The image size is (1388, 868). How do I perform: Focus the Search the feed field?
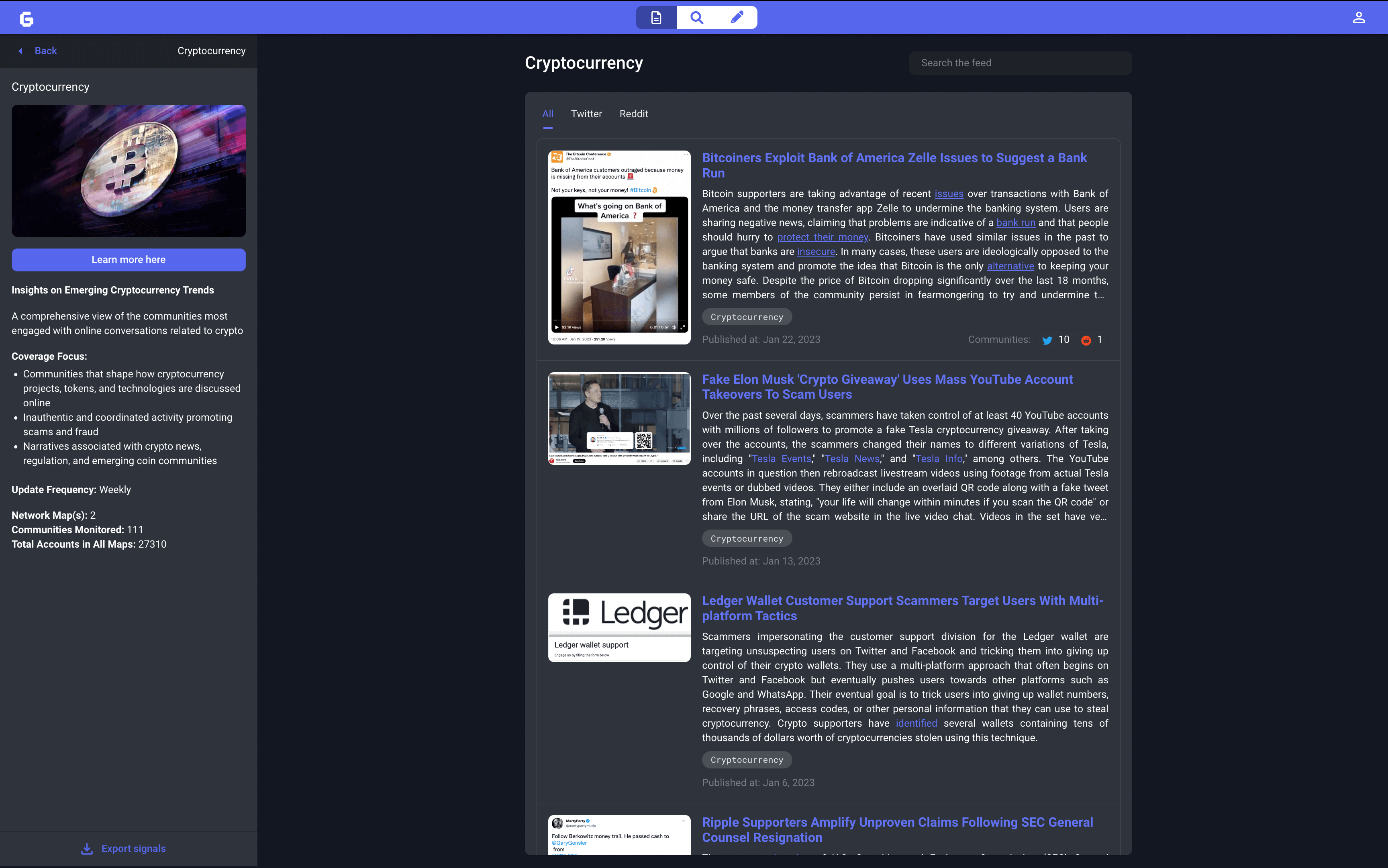tap(1021, 63)
